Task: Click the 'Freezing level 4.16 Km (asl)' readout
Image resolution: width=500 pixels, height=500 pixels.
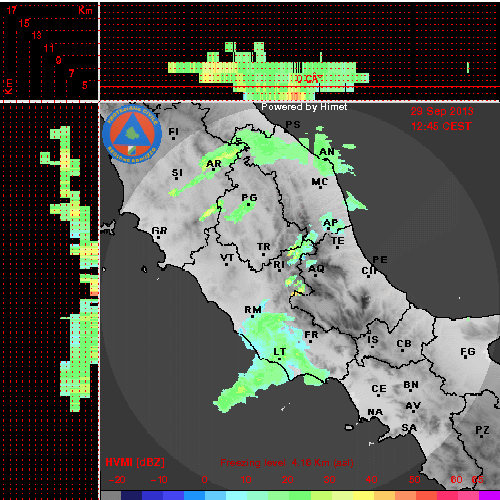Action: click(287, 463)
